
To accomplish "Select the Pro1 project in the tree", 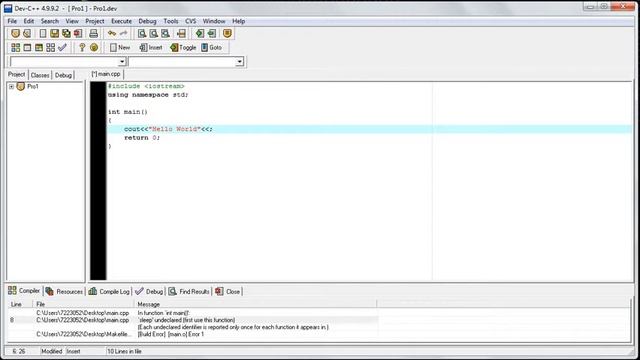I will click(33, 87).
